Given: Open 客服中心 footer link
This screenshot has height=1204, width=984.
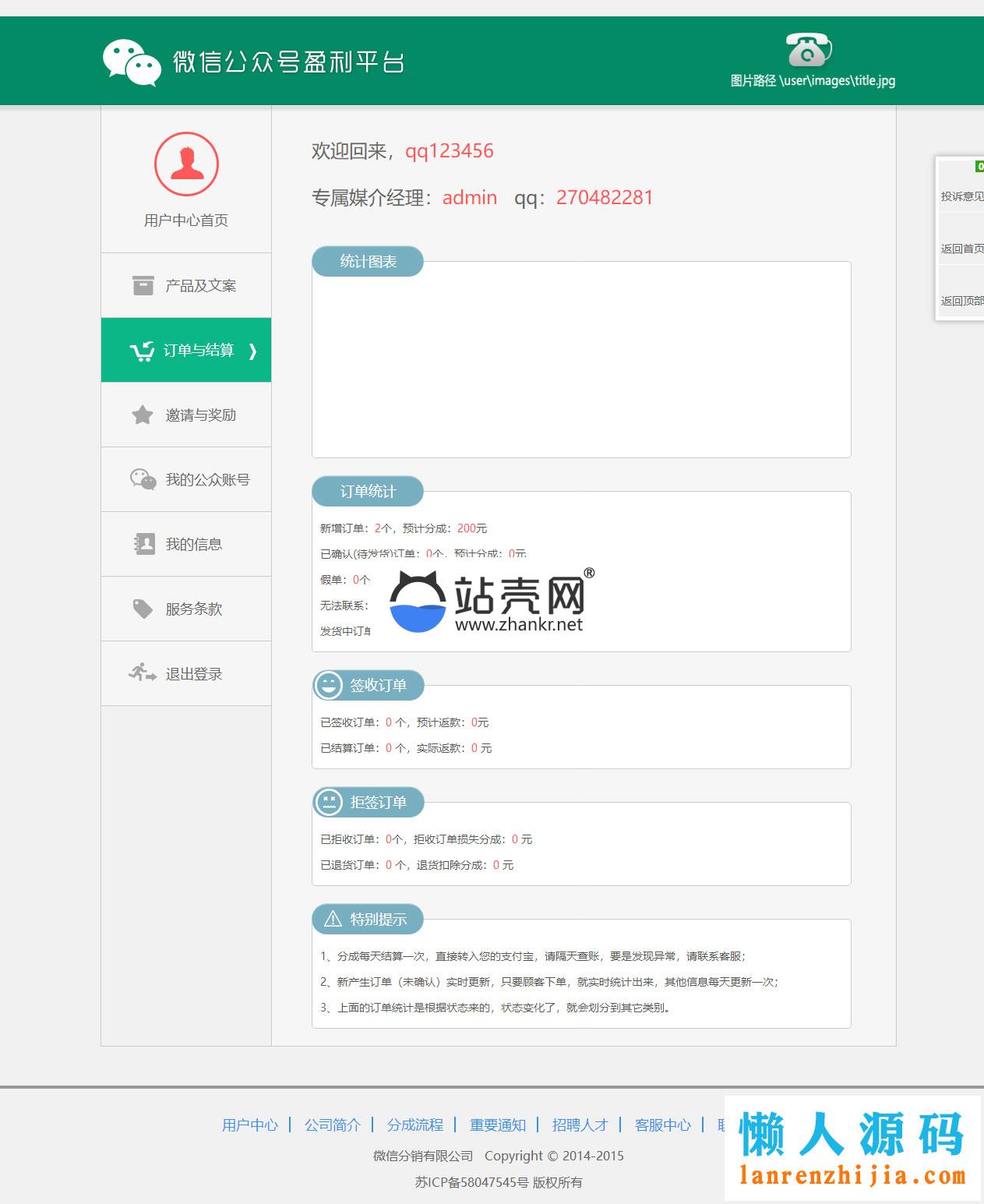Looking at the screenshot, I should point(663,1125).
